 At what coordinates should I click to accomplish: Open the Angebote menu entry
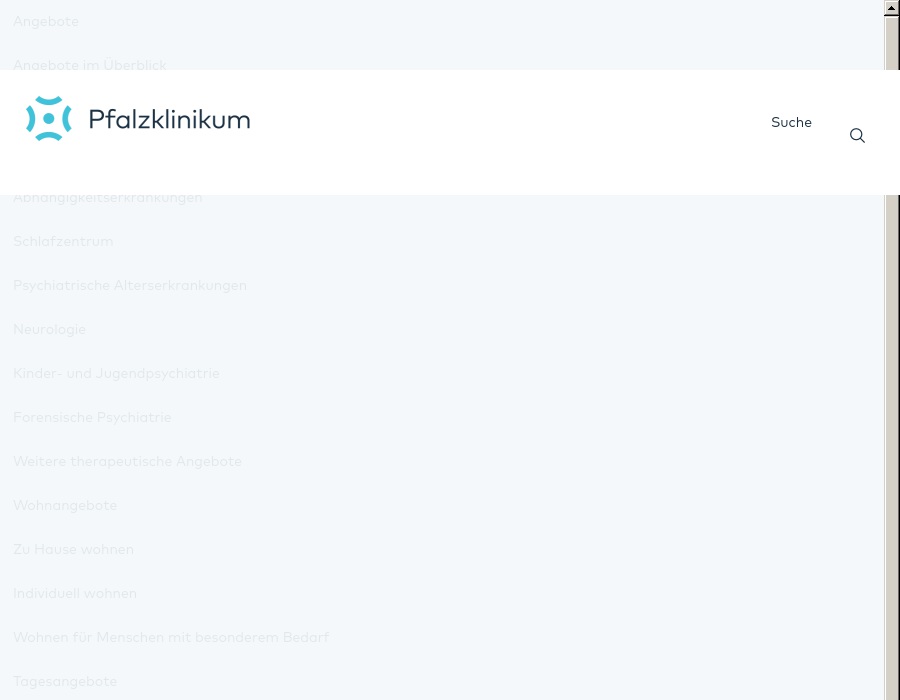46,21
